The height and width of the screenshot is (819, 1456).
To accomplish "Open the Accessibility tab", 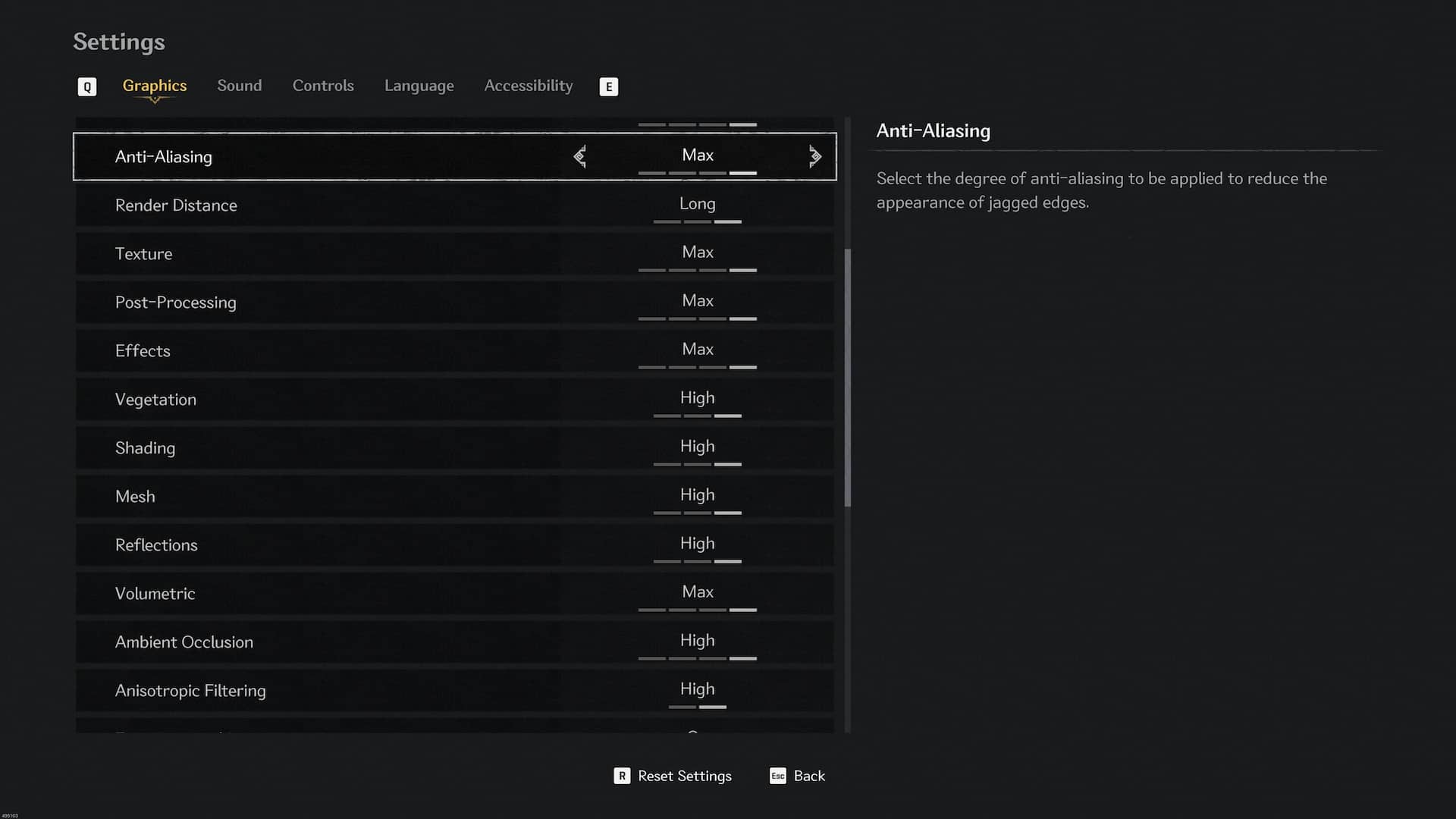I will [x=528, y=86].
